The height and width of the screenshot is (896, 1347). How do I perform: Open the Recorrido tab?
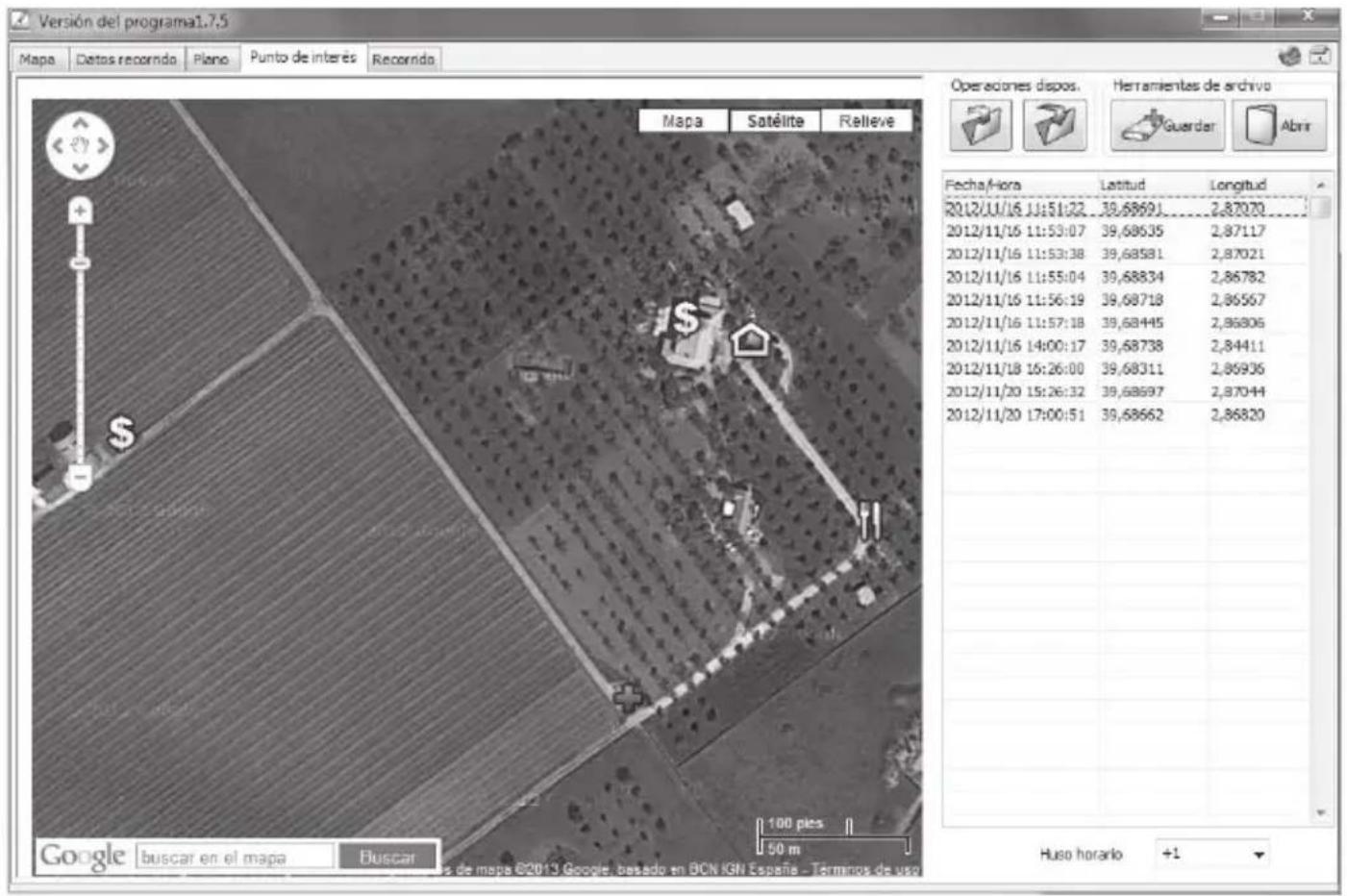(x=403, y=60)
